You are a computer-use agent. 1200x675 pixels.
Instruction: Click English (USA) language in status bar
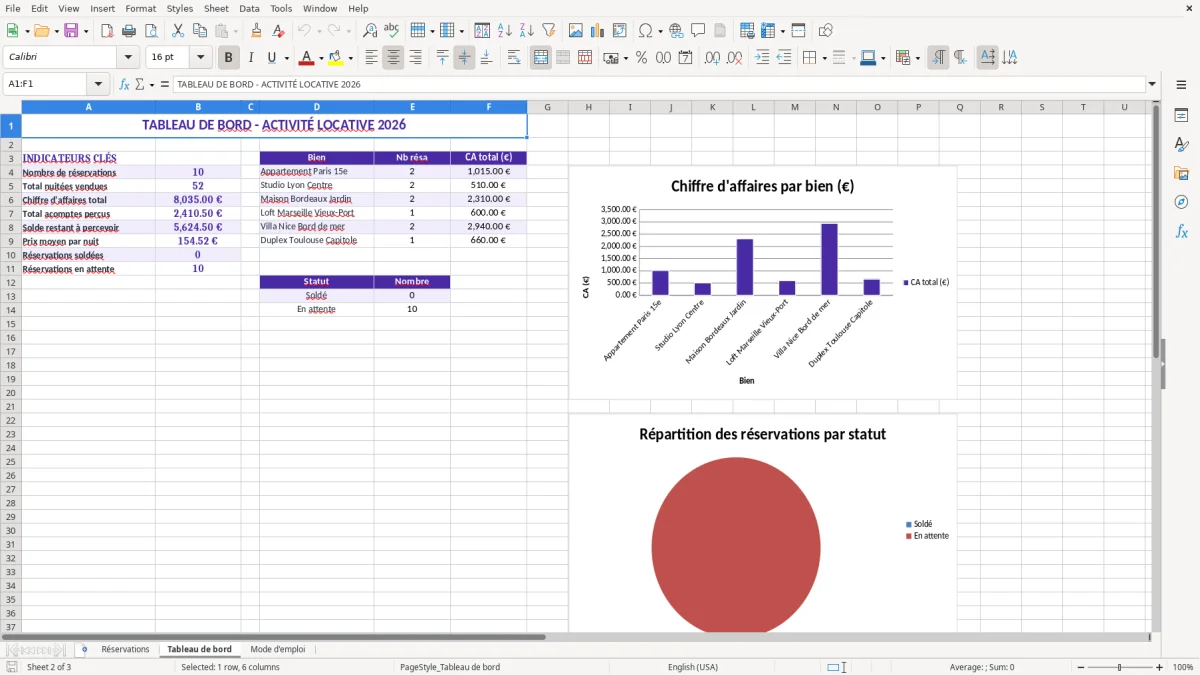tap(693, 667)
